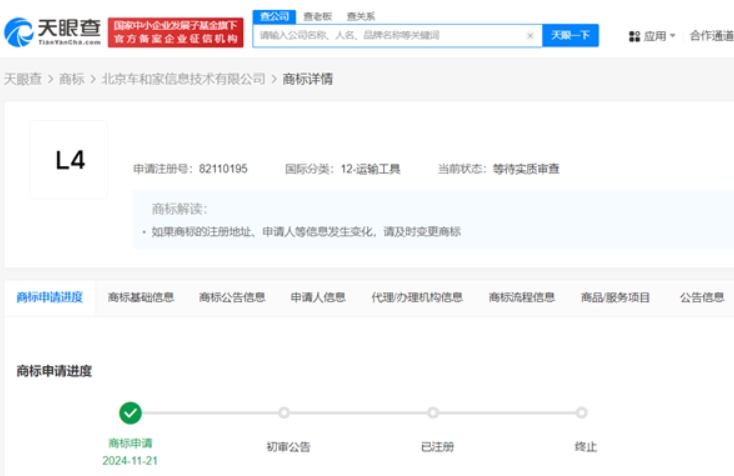
Task: Click the L4 trademark image
Action: point(69,160)
